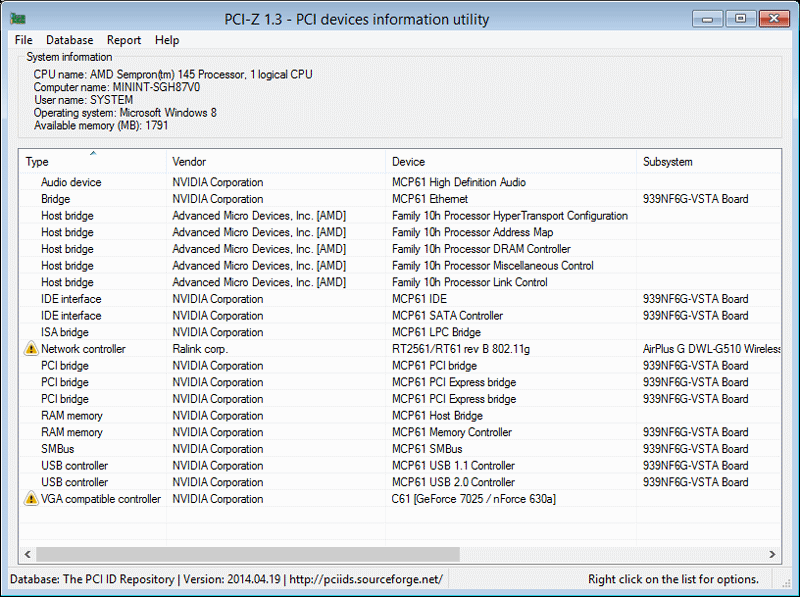800x597 pixels.
Task: Open the Report menu
Action: click(124, 40)
